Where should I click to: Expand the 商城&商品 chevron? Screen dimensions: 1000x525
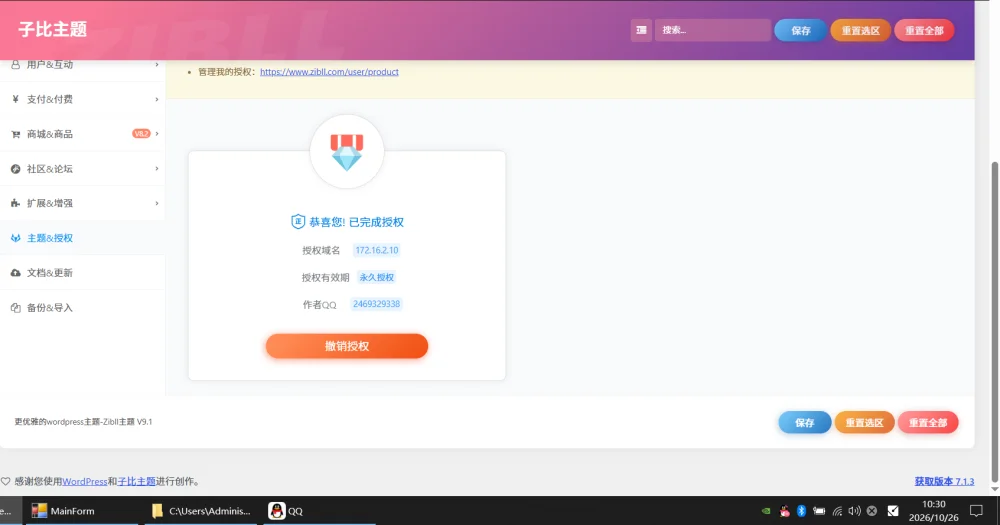pyautogui.click(x=156, y=134)
